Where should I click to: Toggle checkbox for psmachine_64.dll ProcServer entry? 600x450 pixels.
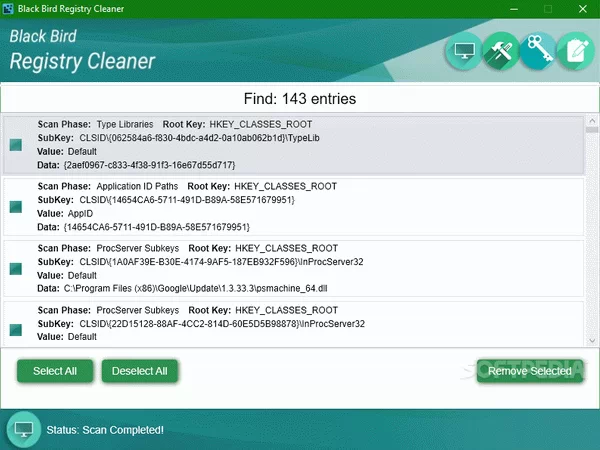click(x=16, y=268)
